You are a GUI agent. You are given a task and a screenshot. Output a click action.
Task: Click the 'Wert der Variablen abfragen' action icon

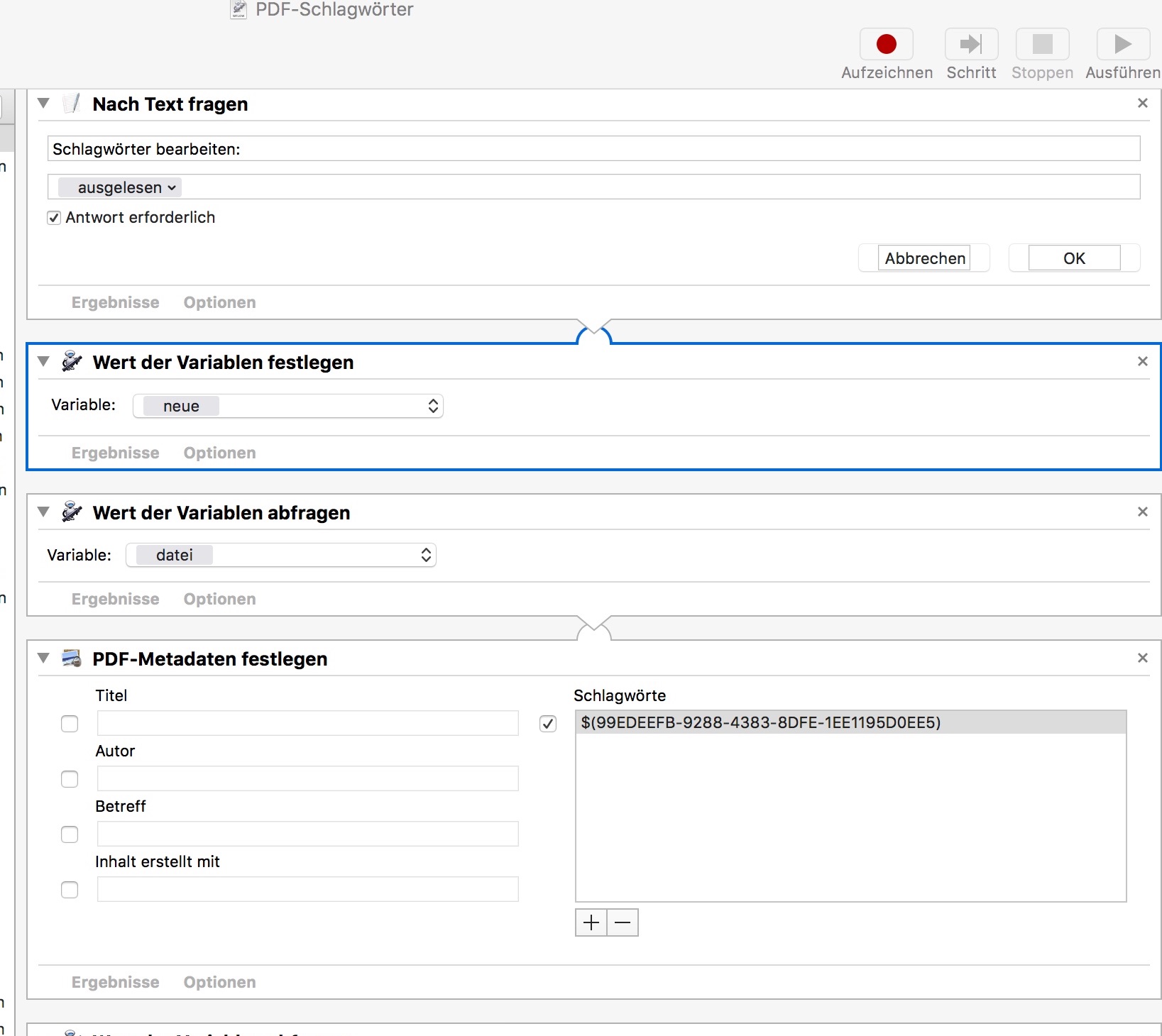coord(72,512)
